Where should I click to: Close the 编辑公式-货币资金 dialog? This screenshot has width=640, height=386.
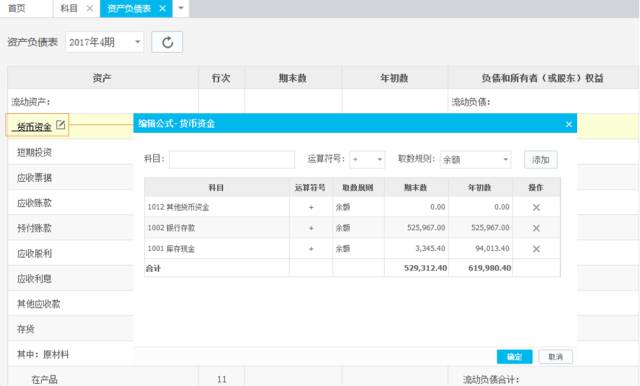click(x=569, y=124)
